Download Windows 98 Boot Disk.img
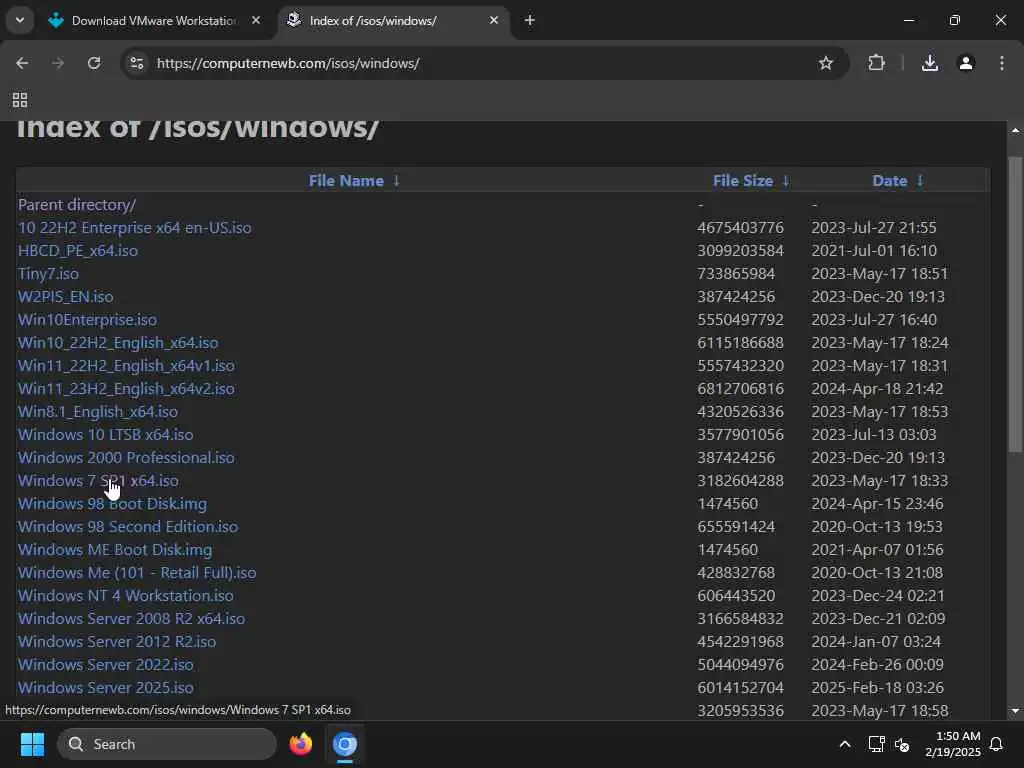 click(x=112, y=504)
